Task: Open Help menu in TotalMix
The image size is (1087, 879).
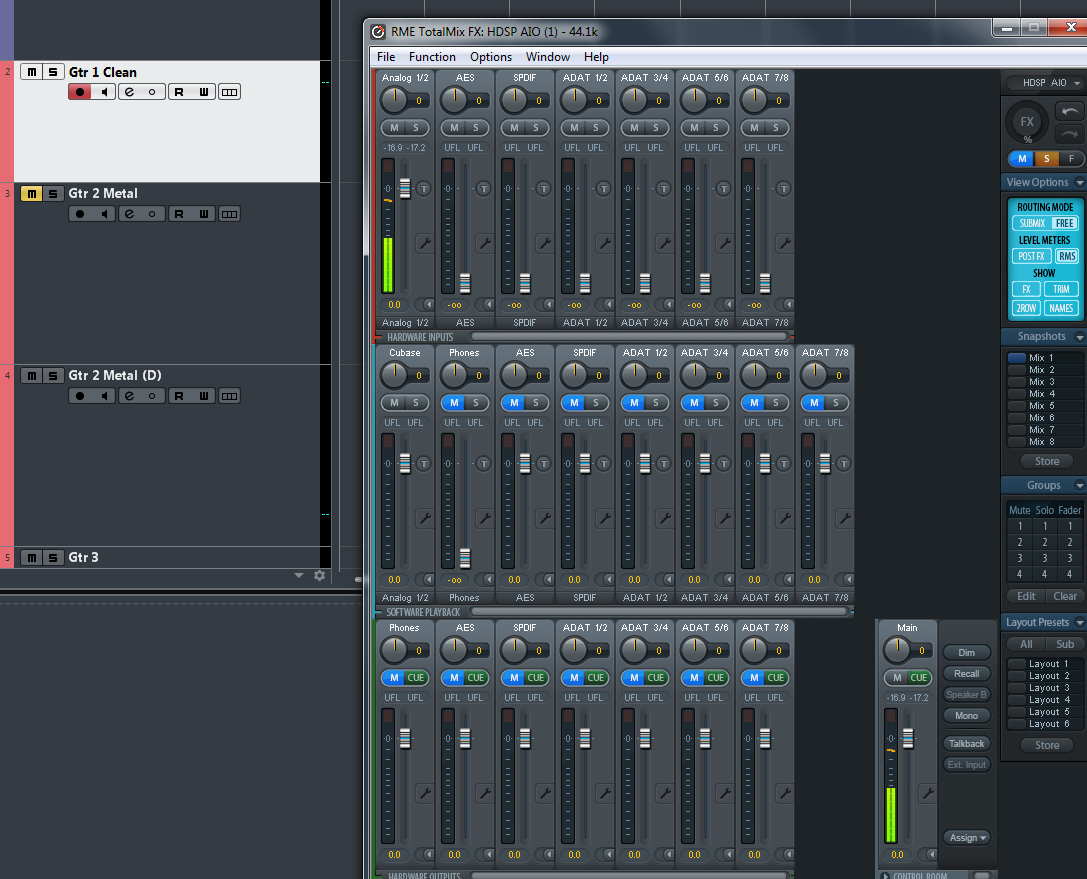Action: point(596,57)
